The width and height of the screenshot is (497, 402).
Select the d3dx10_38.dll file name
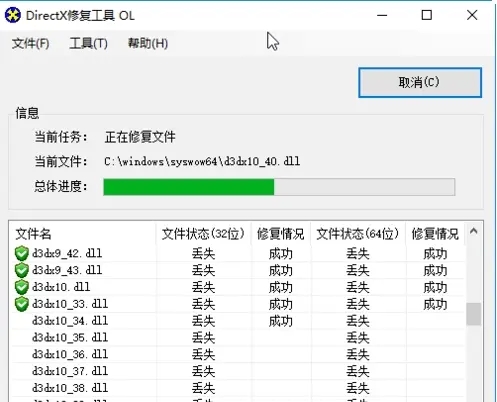tap(70, 388)
